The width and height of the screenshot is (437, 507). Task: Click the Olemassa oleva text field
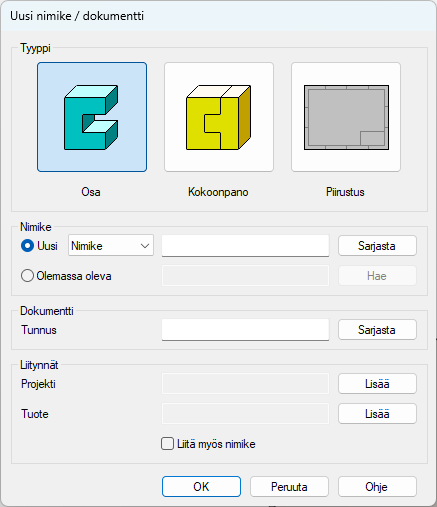(x=245, y=276)
